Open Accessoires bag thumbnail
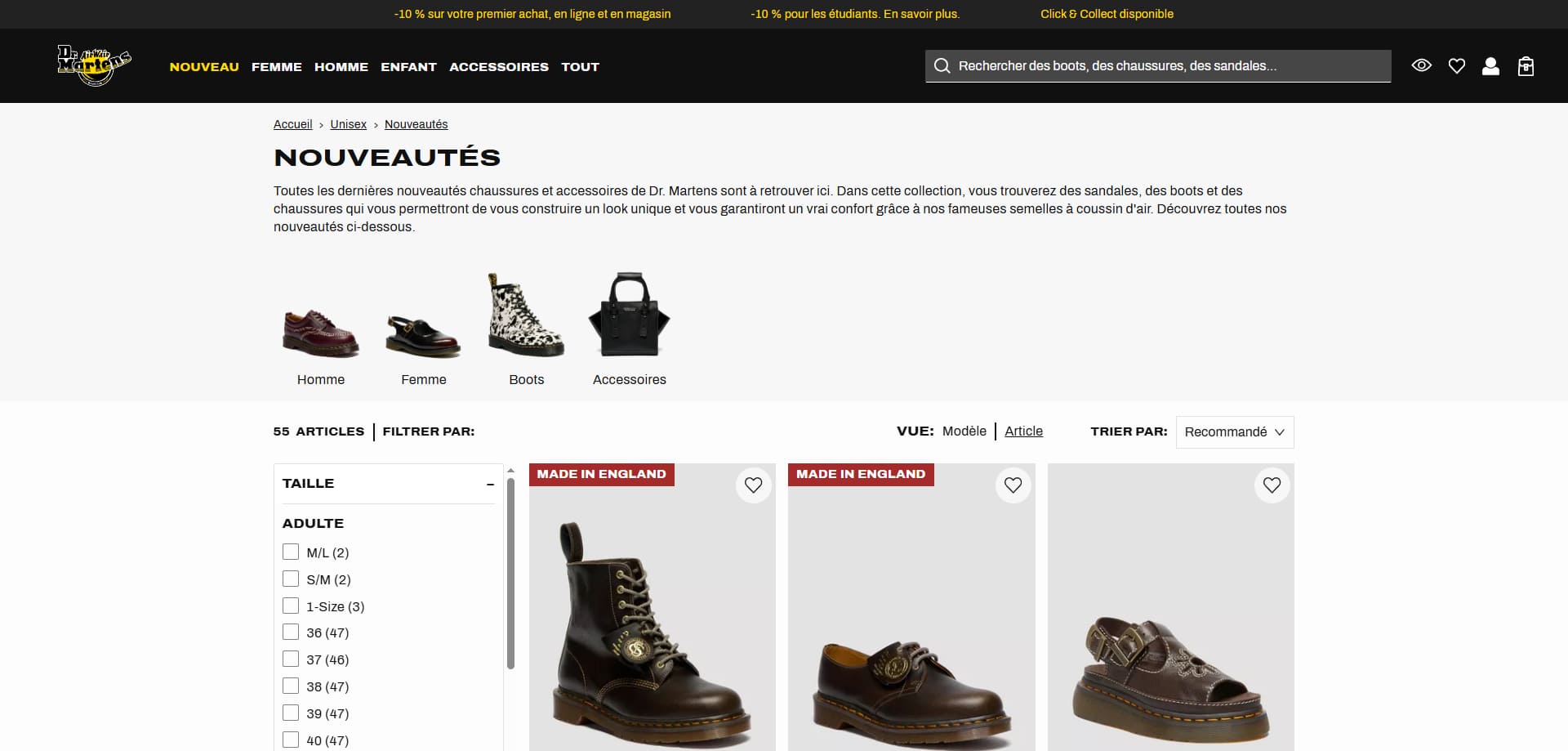This screenshot has width=1568, height=751. click(629, 315)
